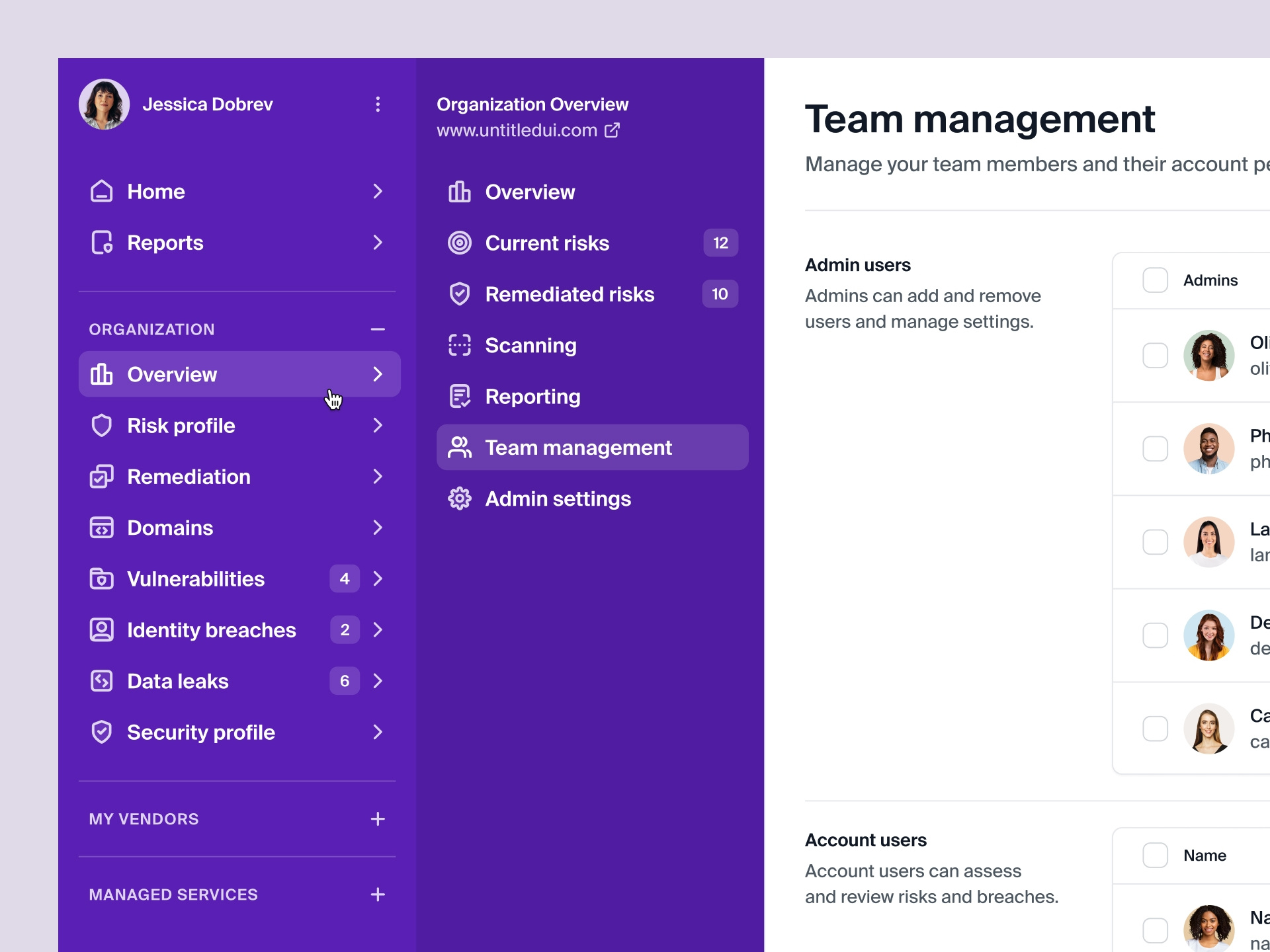This screenshot has height=952, width=1270.
Task: Click the Reporting document icon
Action: [460, 396]
